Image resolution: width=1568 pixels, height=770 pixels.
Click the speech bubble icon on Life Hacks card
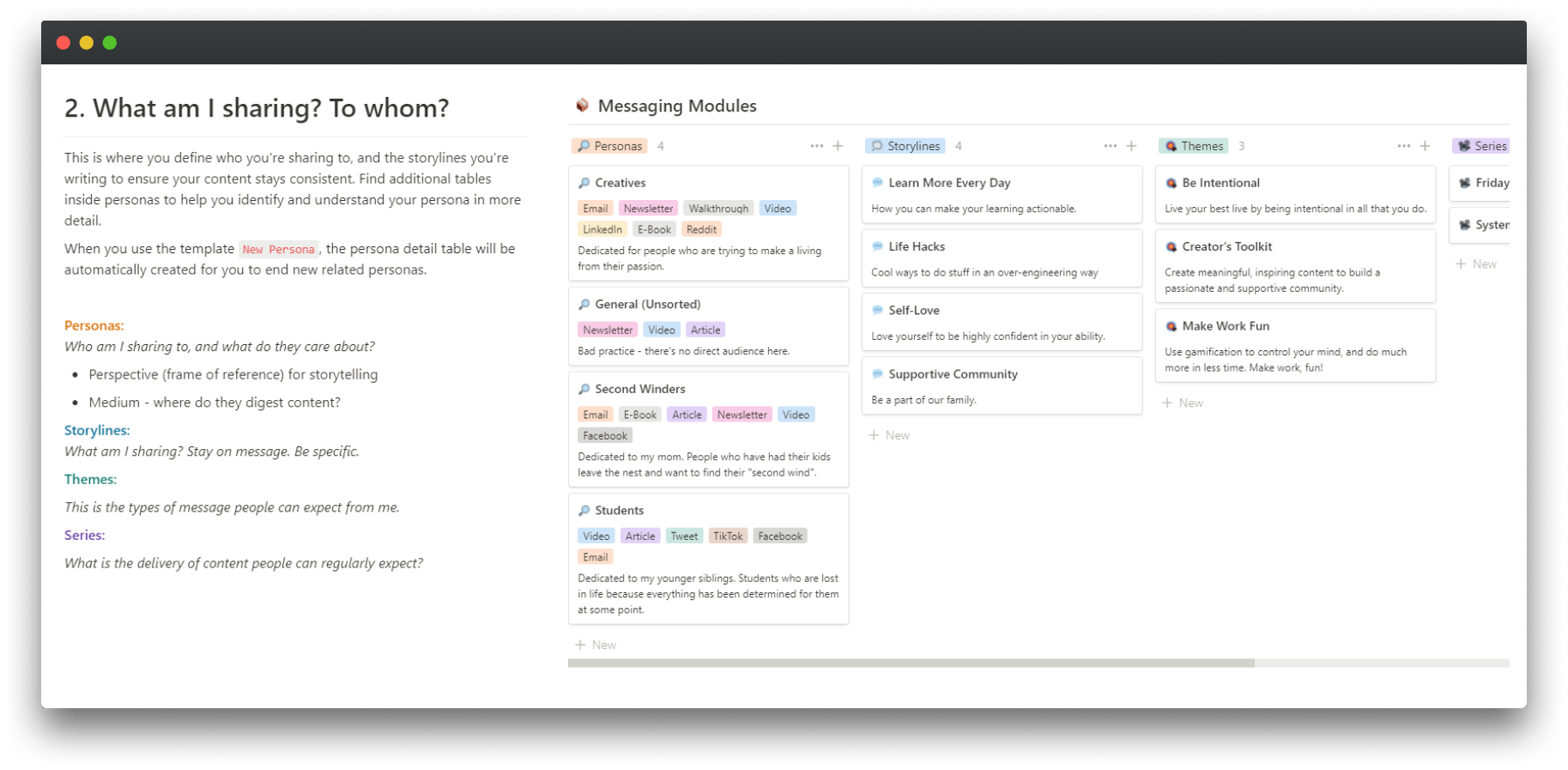[877, 246]
